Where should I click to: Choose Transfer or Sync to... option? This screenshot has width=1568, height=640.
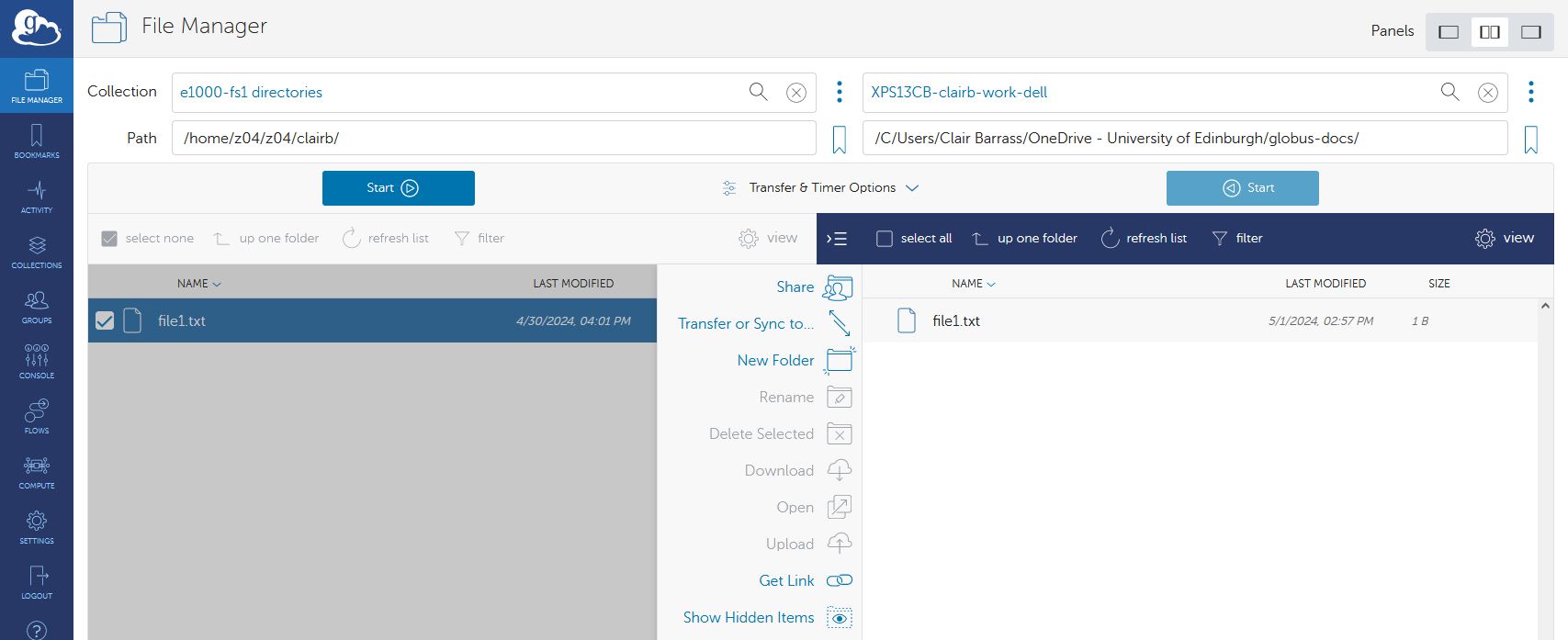764,323
